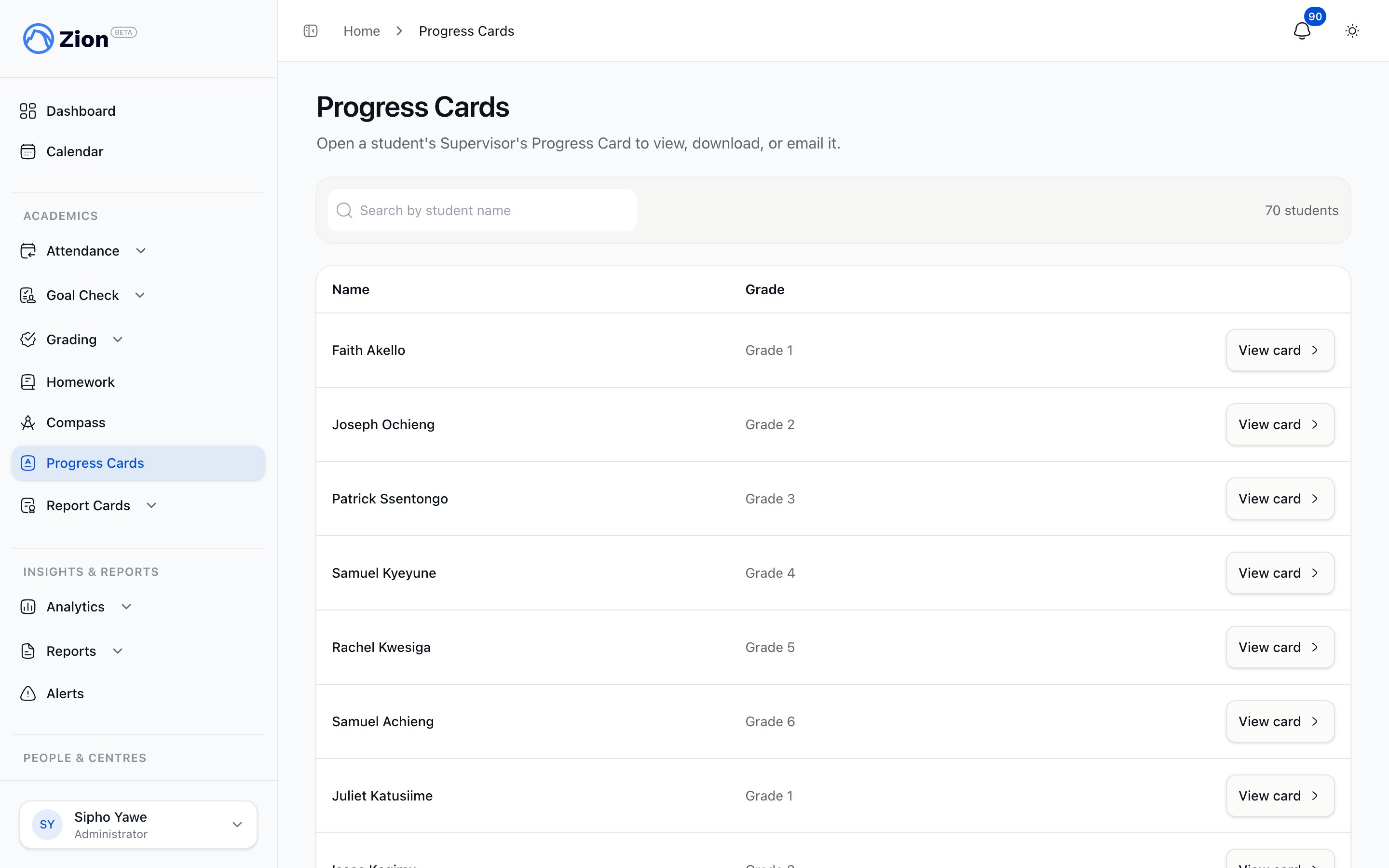The image size is (1389, 868).
Task: Click the Progress Cards breadcrumb text
Action: point(467,31)
